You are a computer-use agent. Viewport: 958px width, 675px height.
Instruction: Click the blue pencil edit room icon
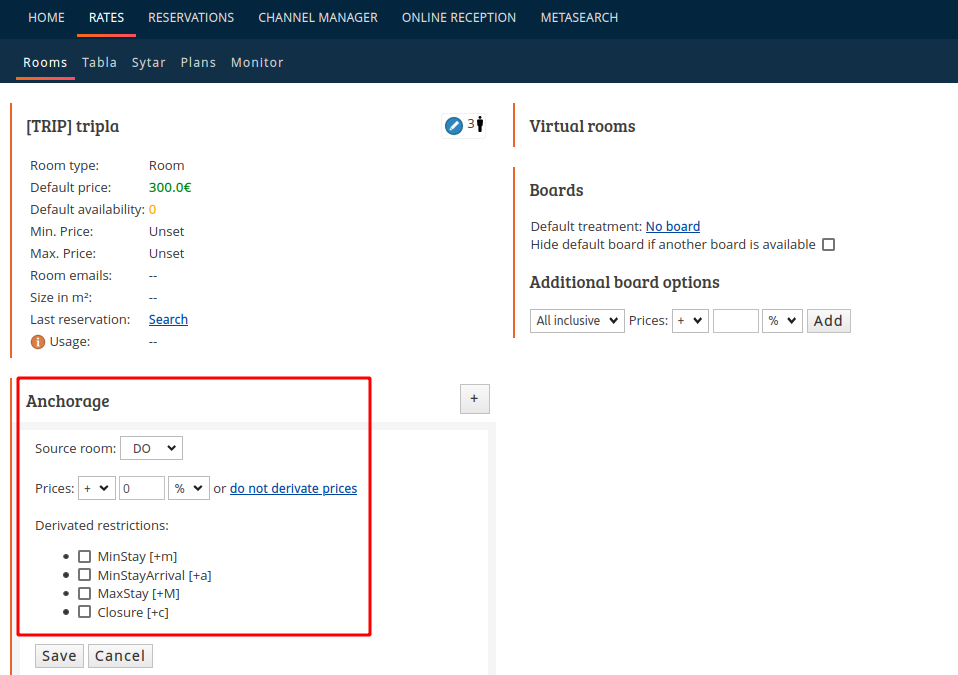pos(453,126)
